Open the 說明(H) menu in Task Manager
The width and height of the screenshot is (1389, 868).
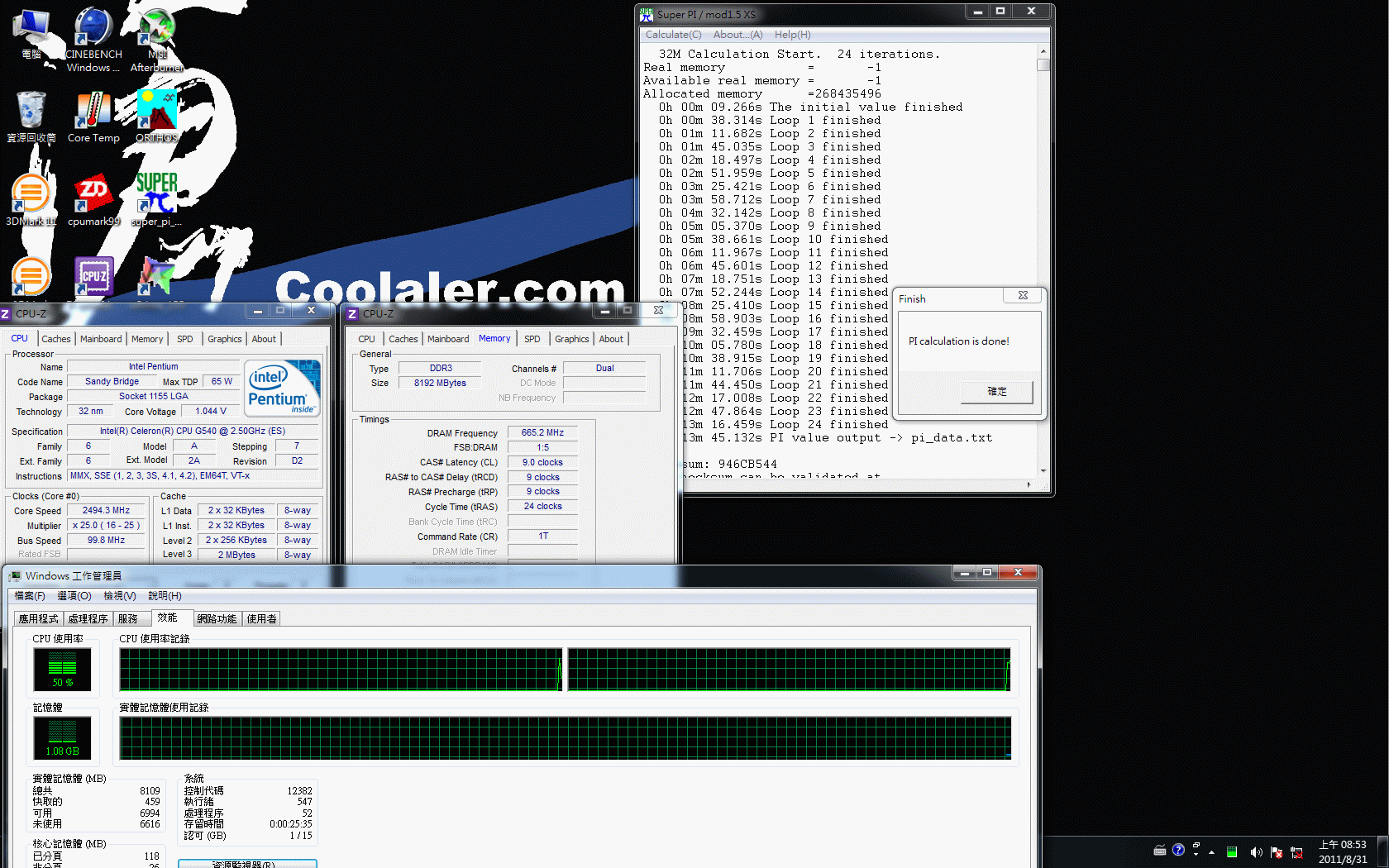coord(165,596)
